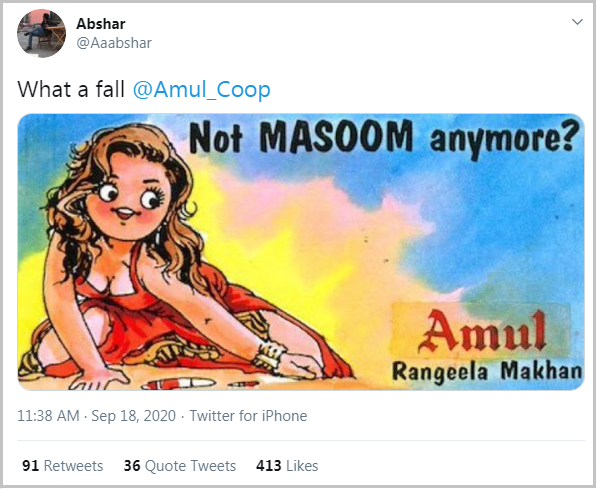The width and height of the screenshot is (597, 489).
Task: View the 36 Quote Tweets
Action: click(180, 466)
